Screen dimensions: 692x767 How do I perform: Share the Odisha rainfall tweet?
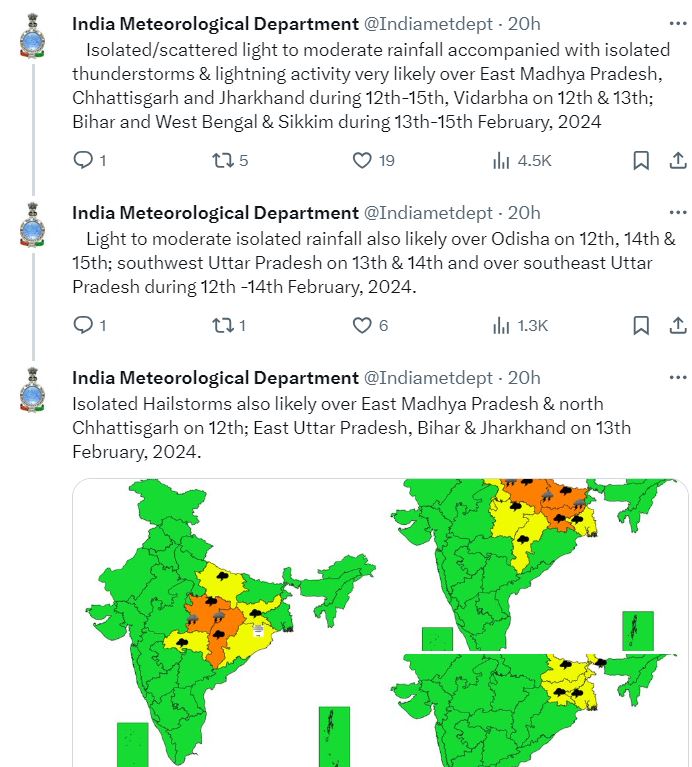678,325
